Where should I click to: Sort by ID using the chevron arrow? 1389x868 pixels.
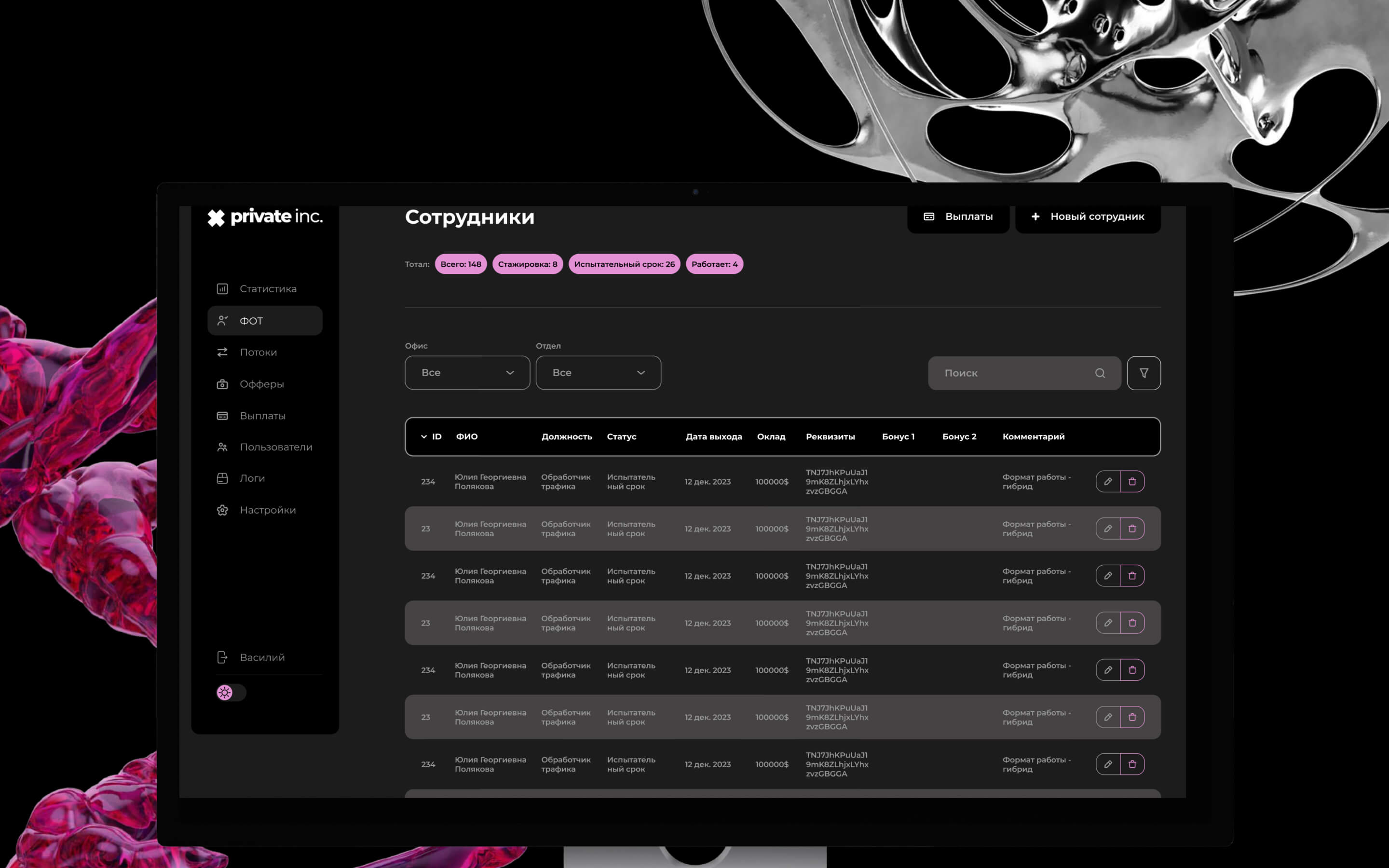pyautogui.click(x=423, y=437)
